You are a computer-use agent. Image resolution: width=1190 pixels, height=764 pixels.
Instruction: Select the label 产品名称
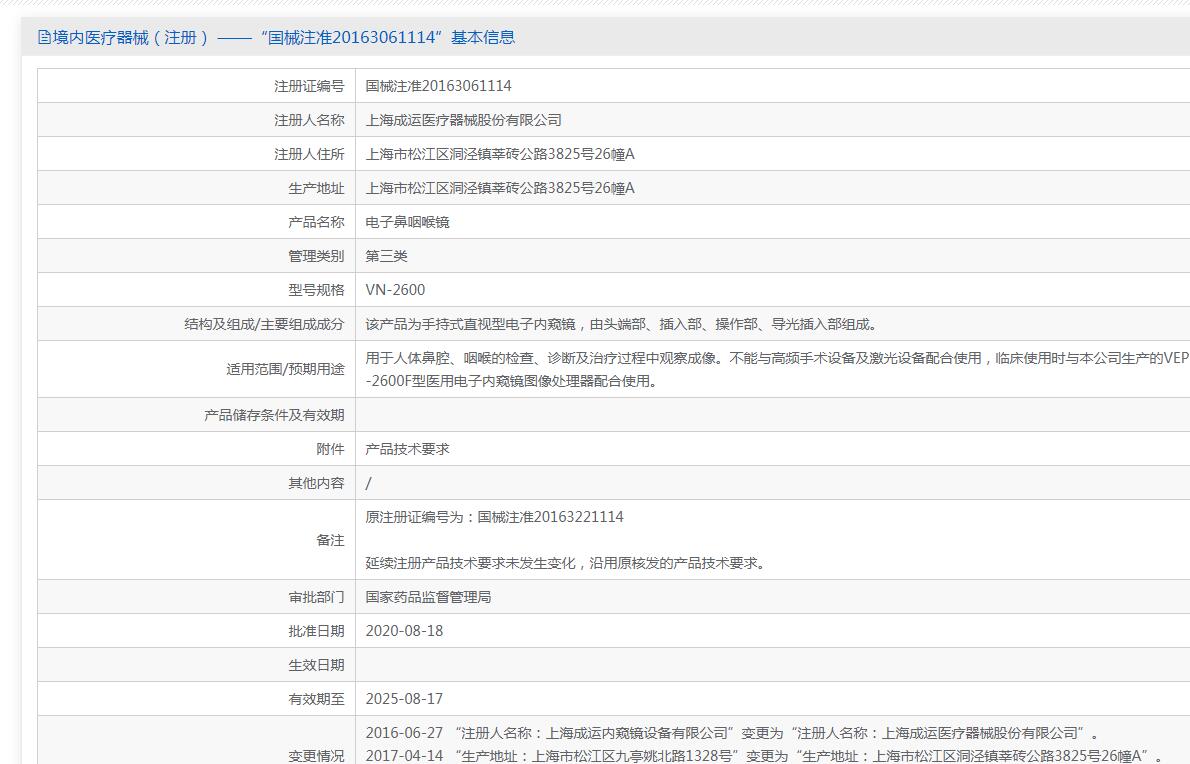coord(316,222)
